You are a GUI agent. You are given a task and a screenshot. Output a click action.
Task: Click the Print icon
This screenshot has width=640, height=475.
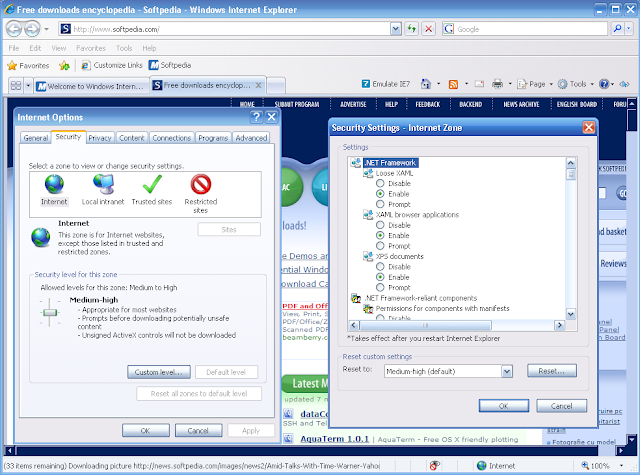point(497,84)
